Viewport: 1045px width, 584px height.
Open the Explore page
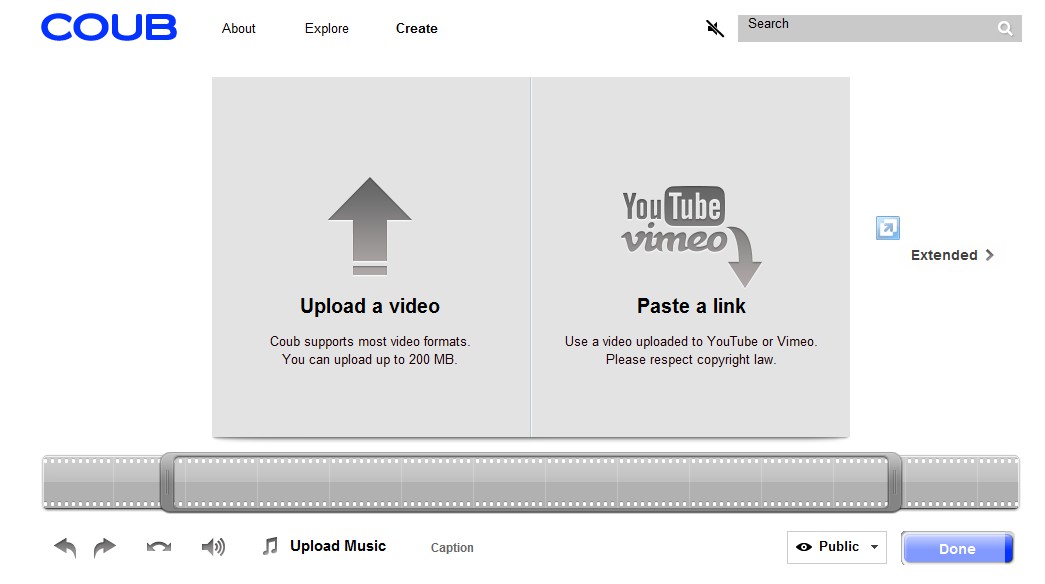(327, 29)
